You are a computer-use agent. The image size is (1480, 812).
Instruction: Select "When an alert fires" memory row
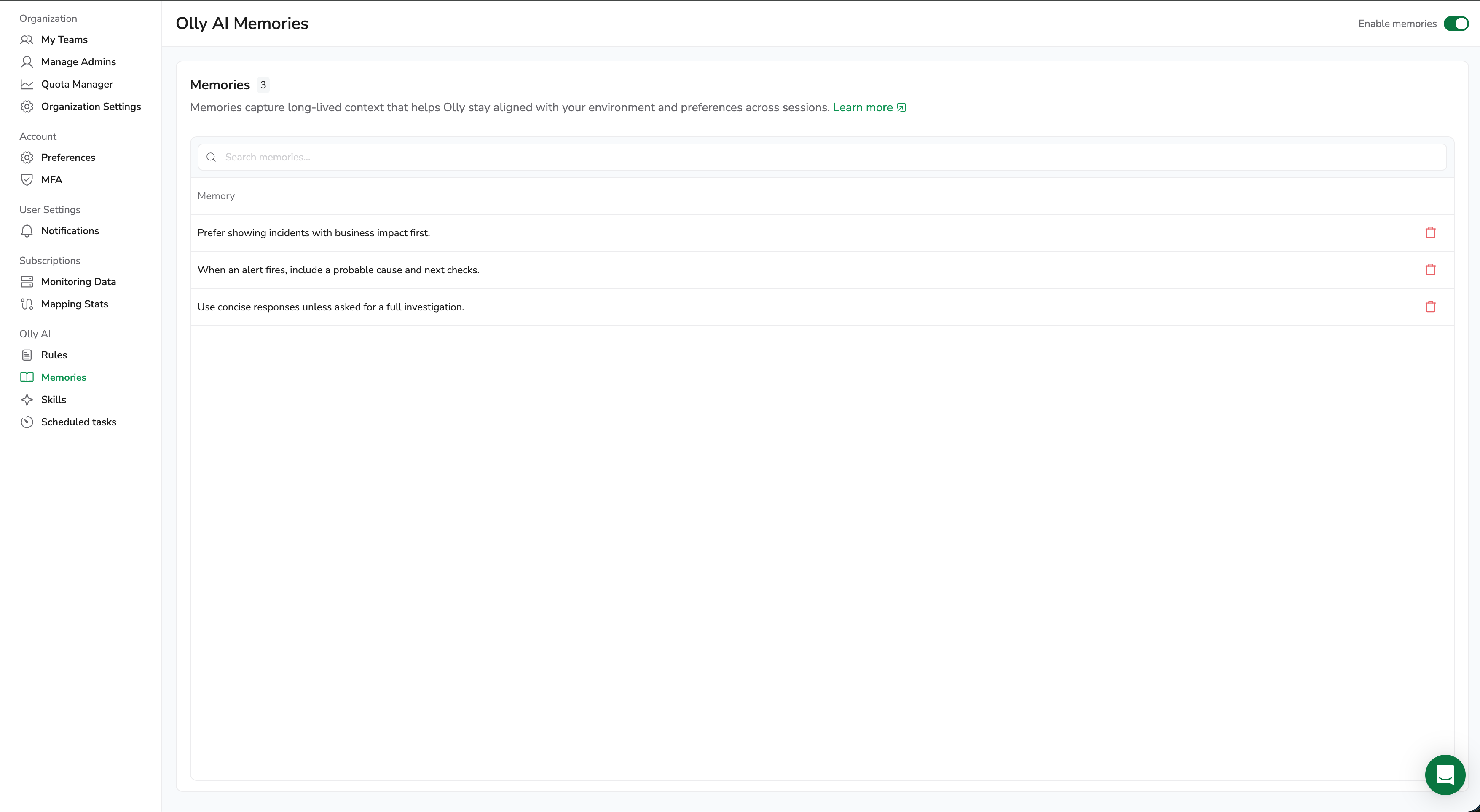[x=822, y=270]
